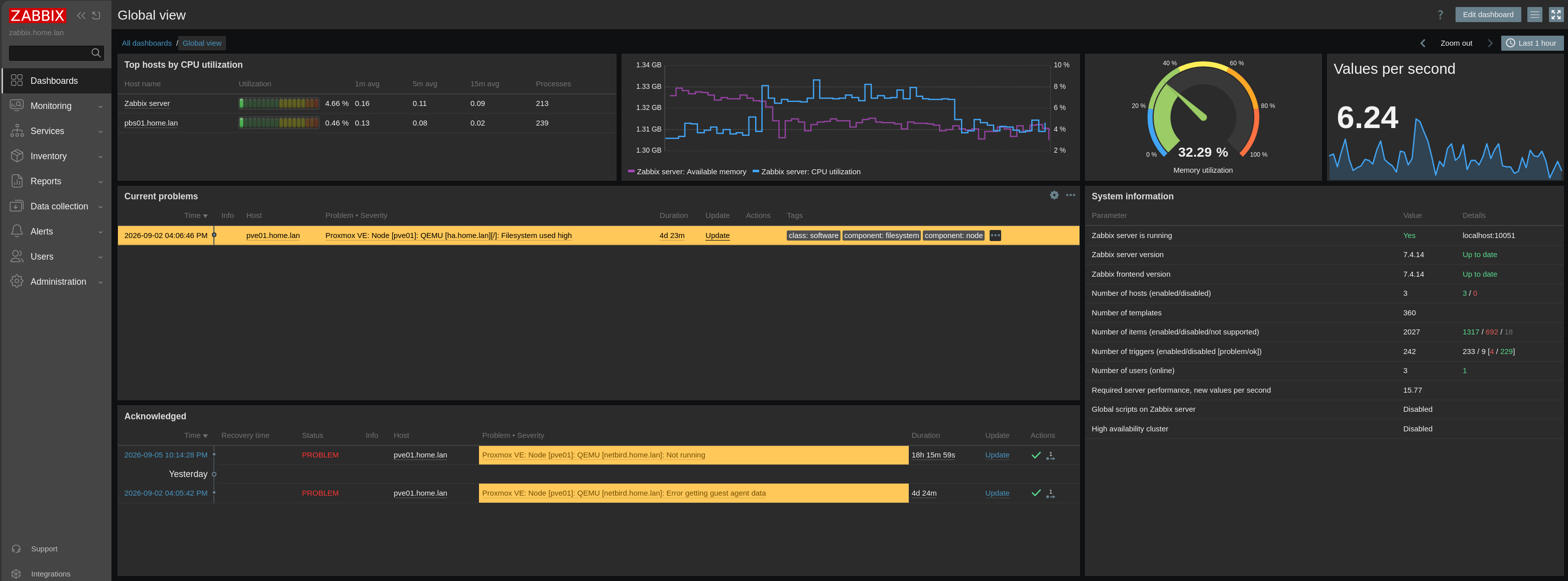1568x581 pixels.
Task: Click the Integrations cube icon
Action: tap(17, 573)
